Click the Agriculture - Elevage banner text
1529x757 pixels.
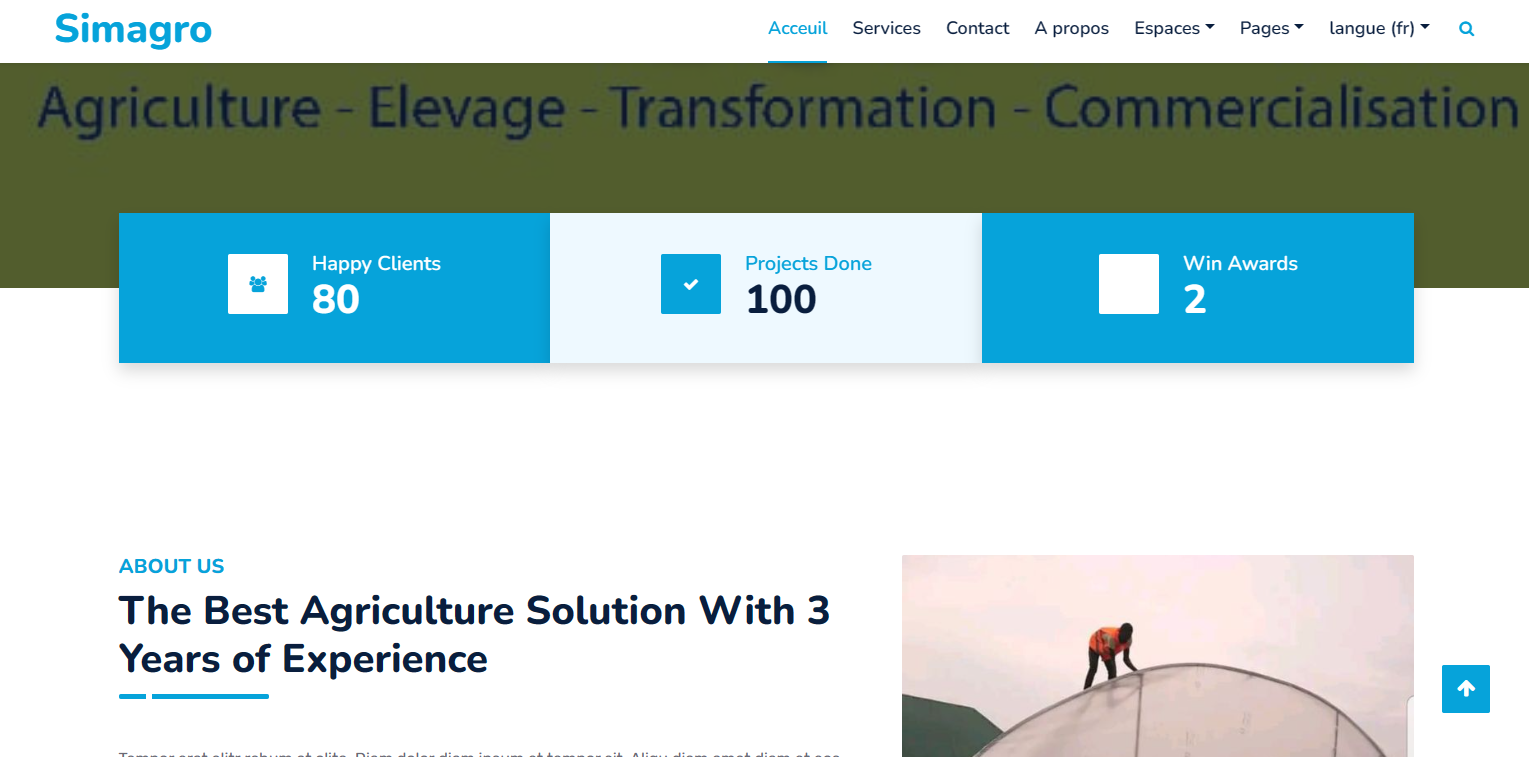tap(777, 108)
